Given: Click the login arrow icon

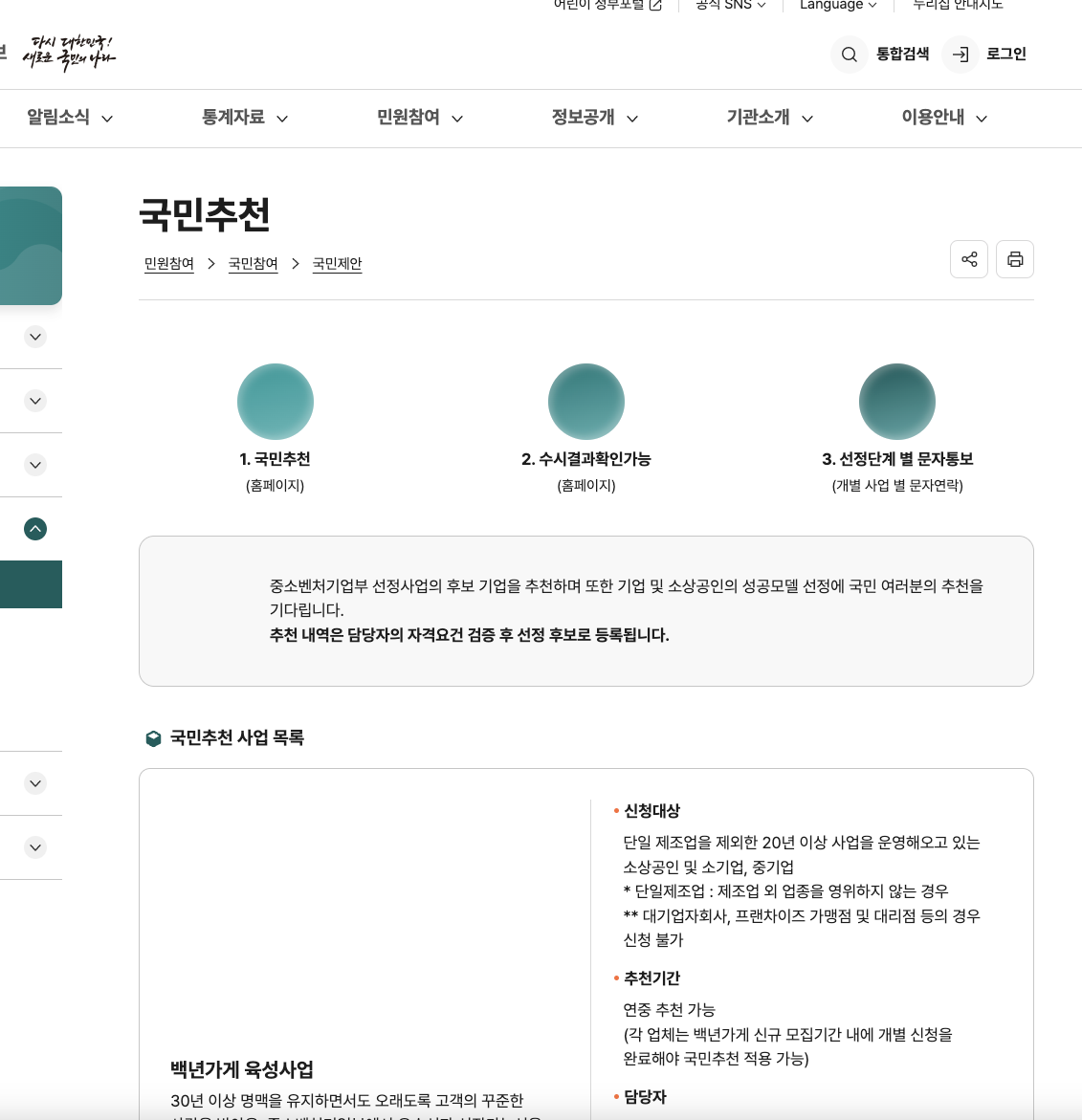Looking at the screenshot, I should [x=961, y=55].
